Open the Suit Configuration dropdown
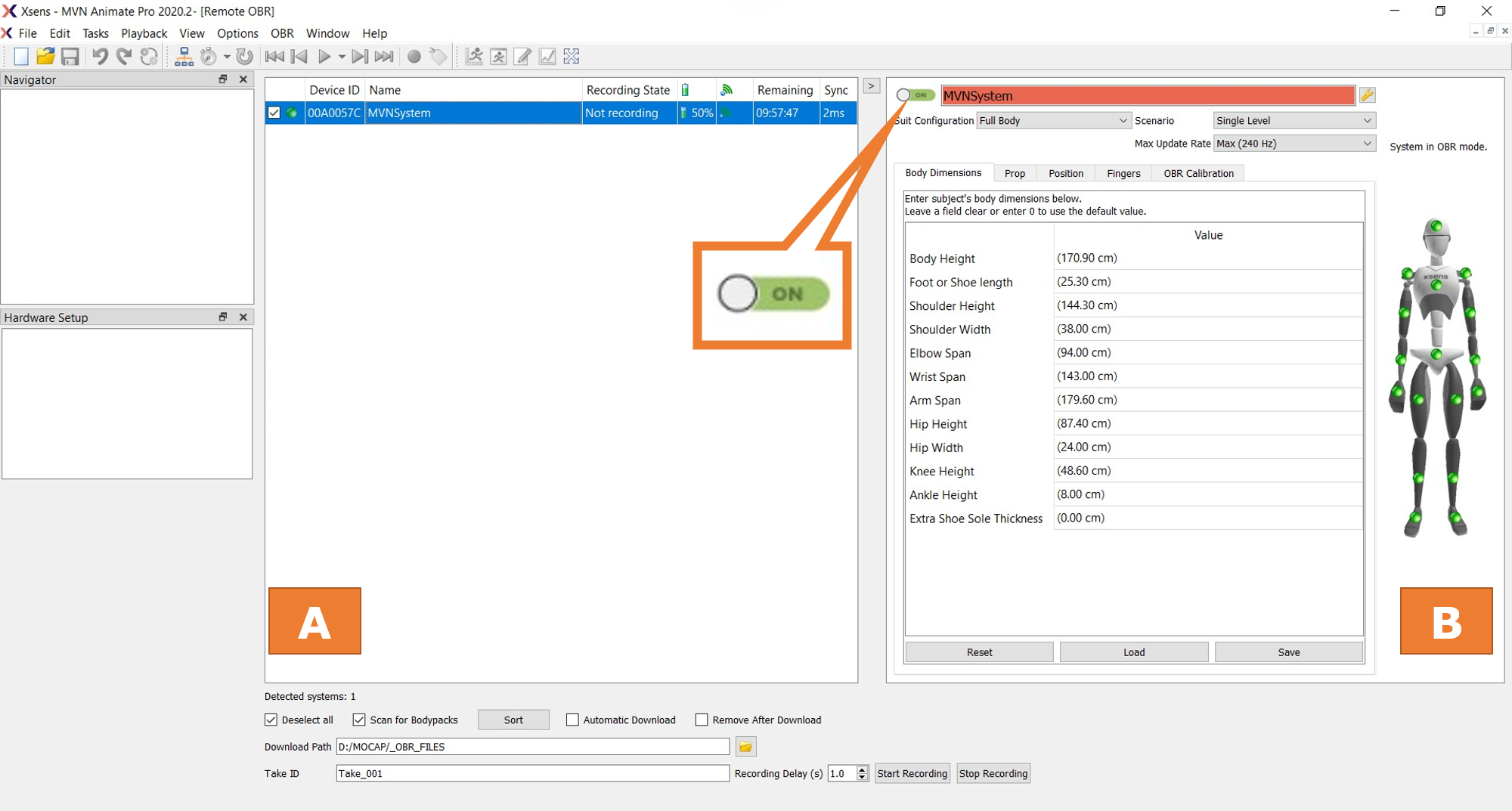The image size is (1512, 811). pos(1053,121)
